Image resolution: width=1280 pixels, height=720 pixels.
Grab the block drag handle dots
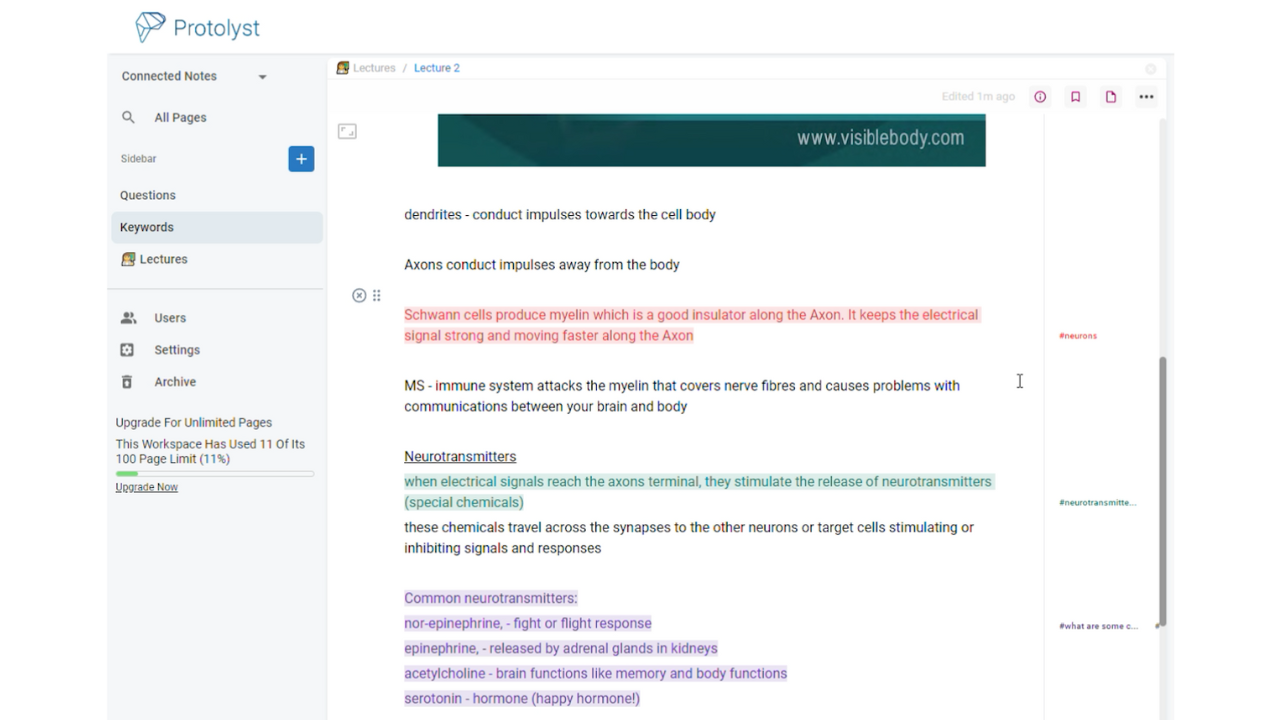tap(377, 295)
